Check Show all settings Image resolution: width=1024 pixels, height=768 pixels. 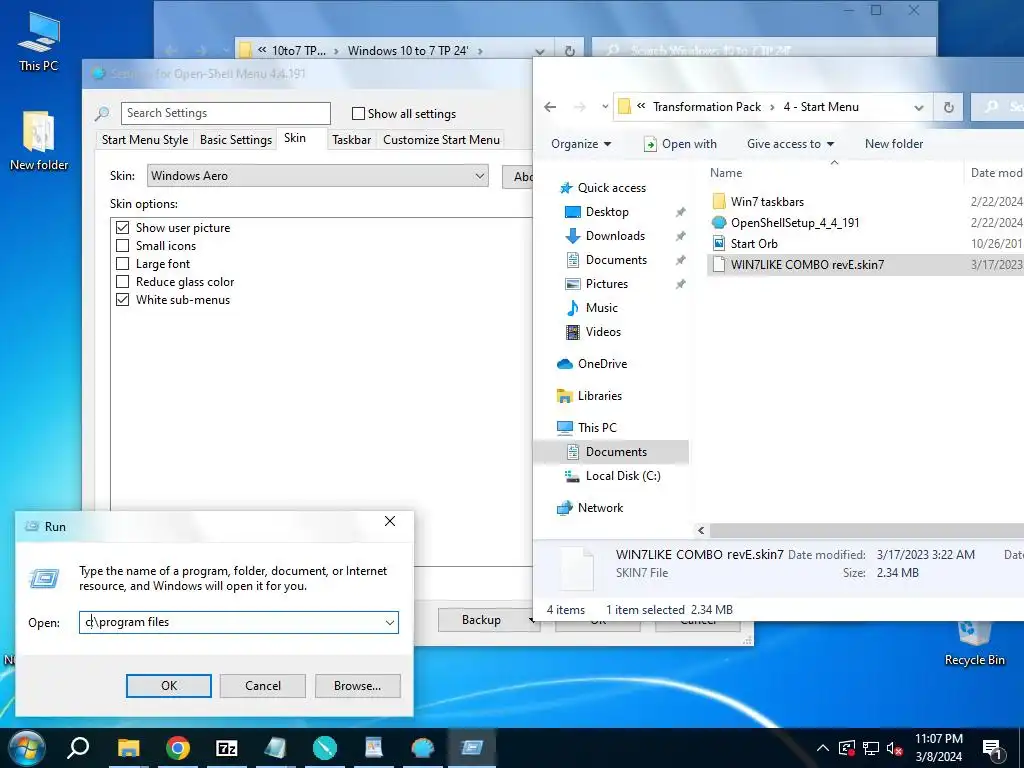coord(358,114)
